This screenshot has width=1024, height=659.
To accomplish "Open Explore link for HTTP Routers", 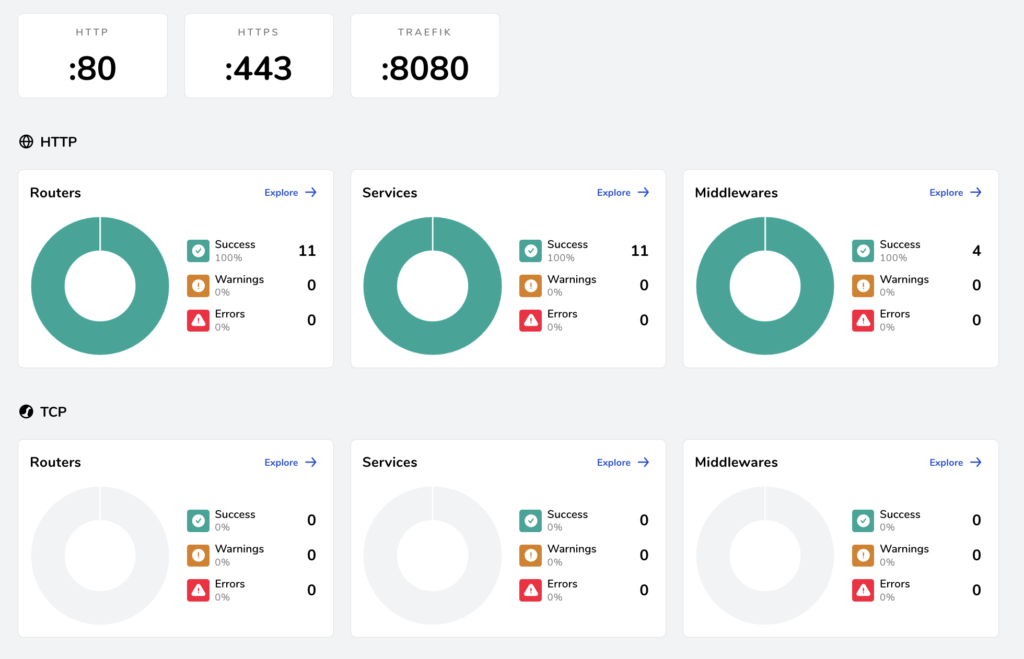I will [290, 193].
